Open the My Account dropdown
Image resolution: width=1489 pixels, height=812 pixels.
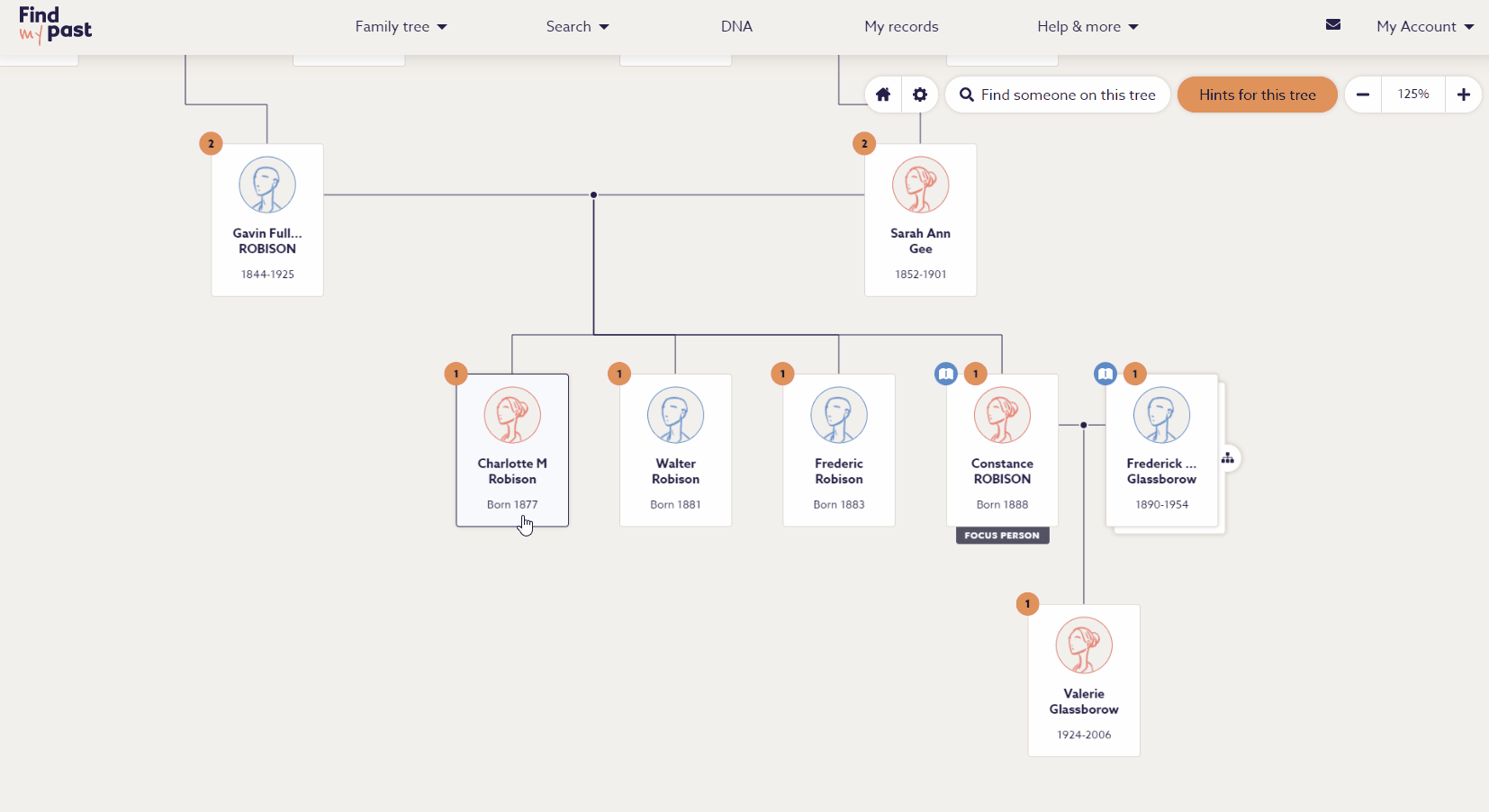[x=1424, y=26]
